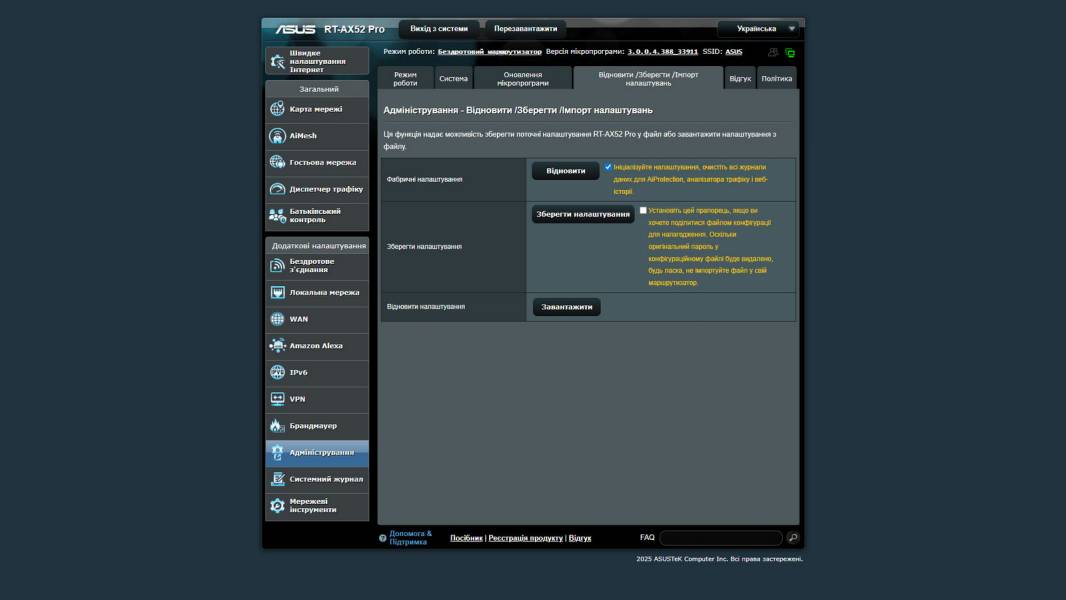
Task: Open the Реєстрація продукту link
Action: (x=525, y=538)
